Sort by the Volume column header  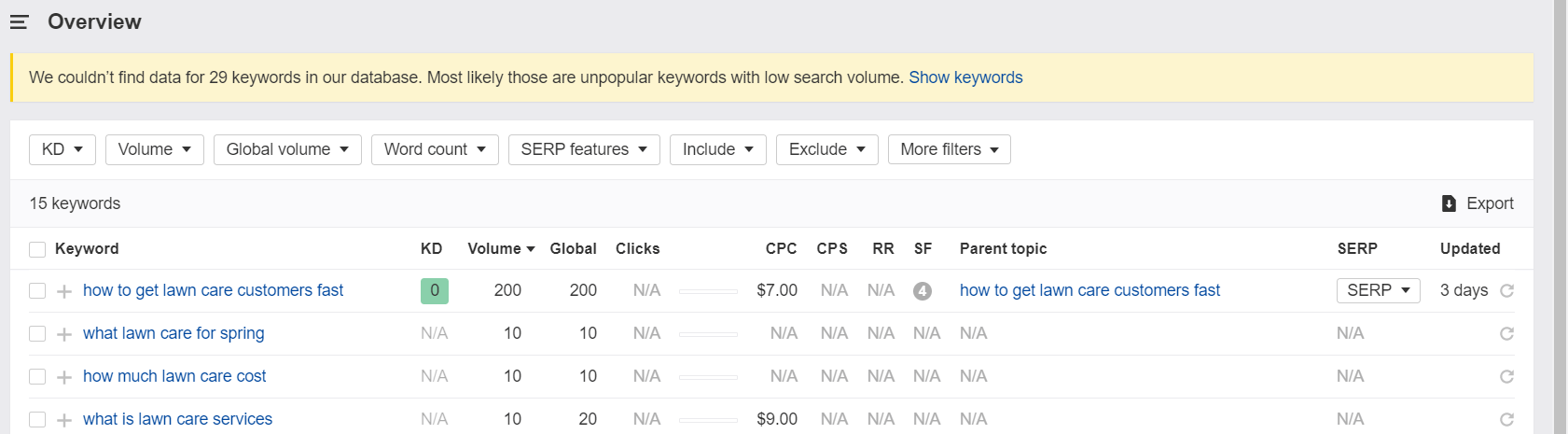[501, 248]
